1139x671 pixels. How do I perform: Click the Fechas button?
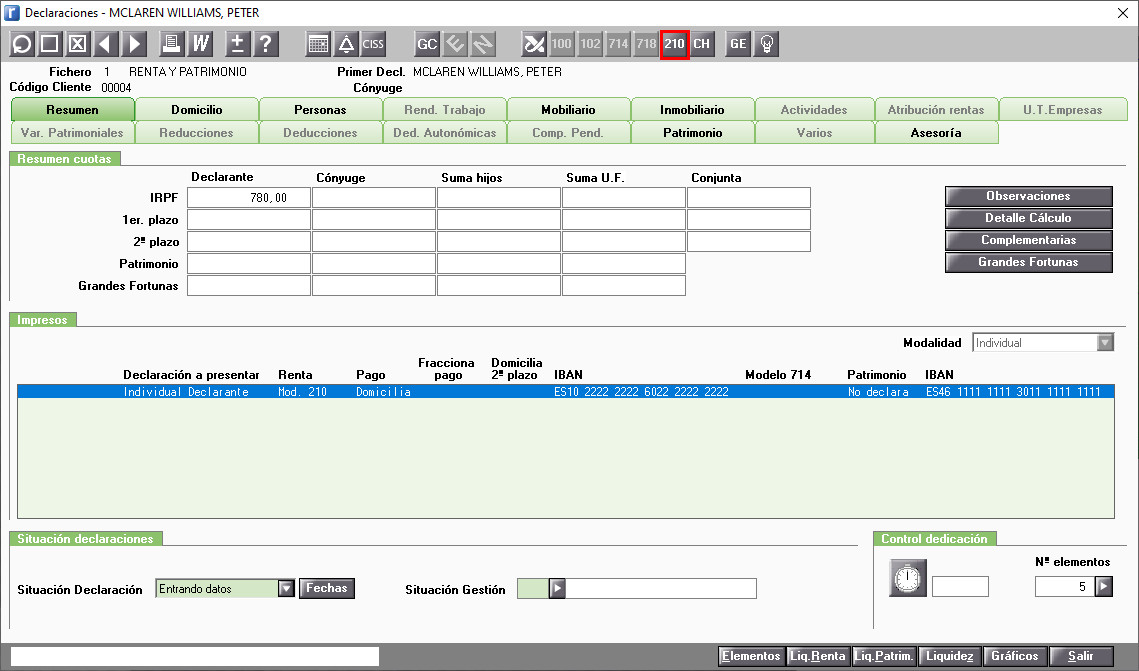tap(327, 588)
